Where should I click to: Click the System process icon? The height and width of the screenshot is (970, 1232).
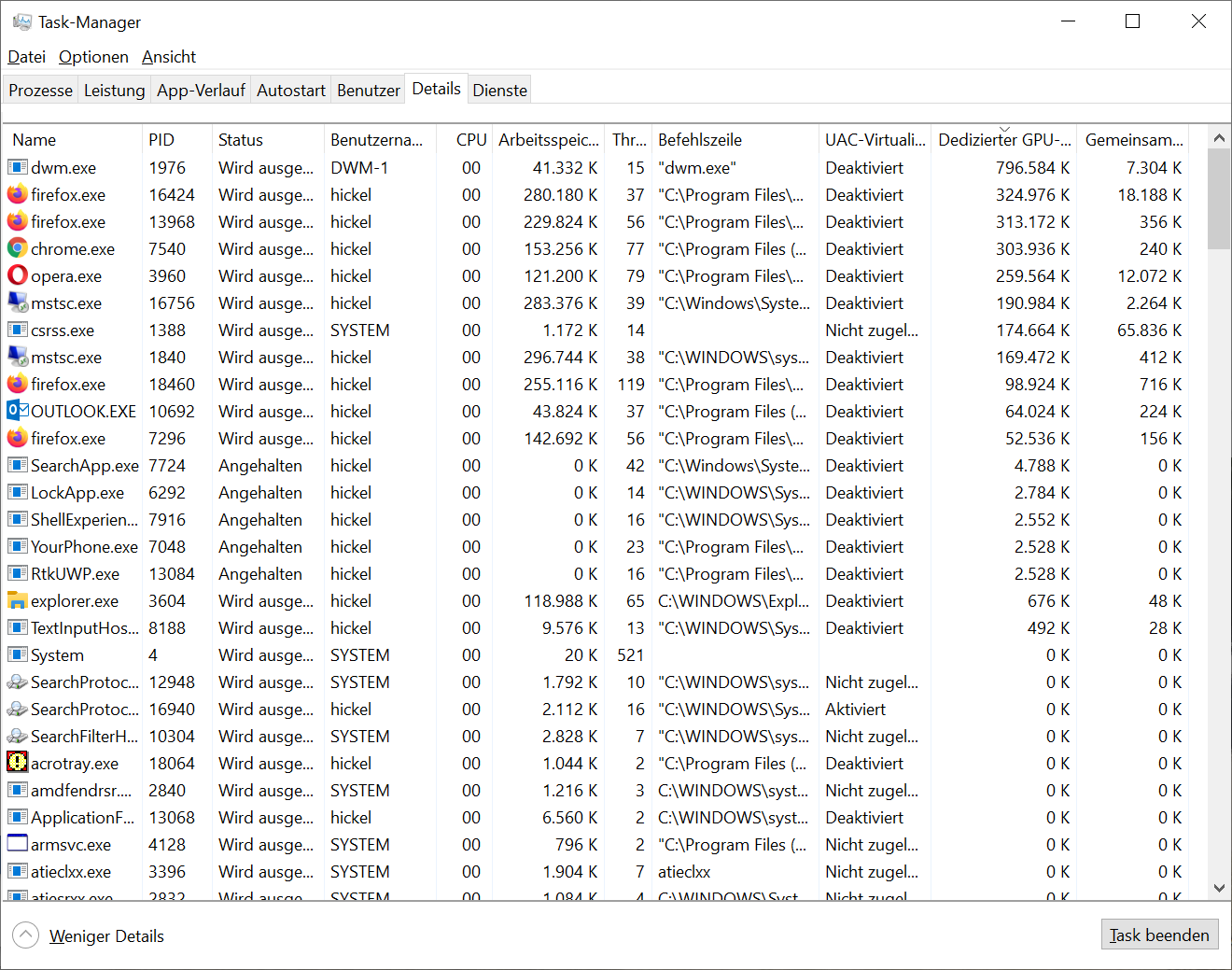point(18,655)
